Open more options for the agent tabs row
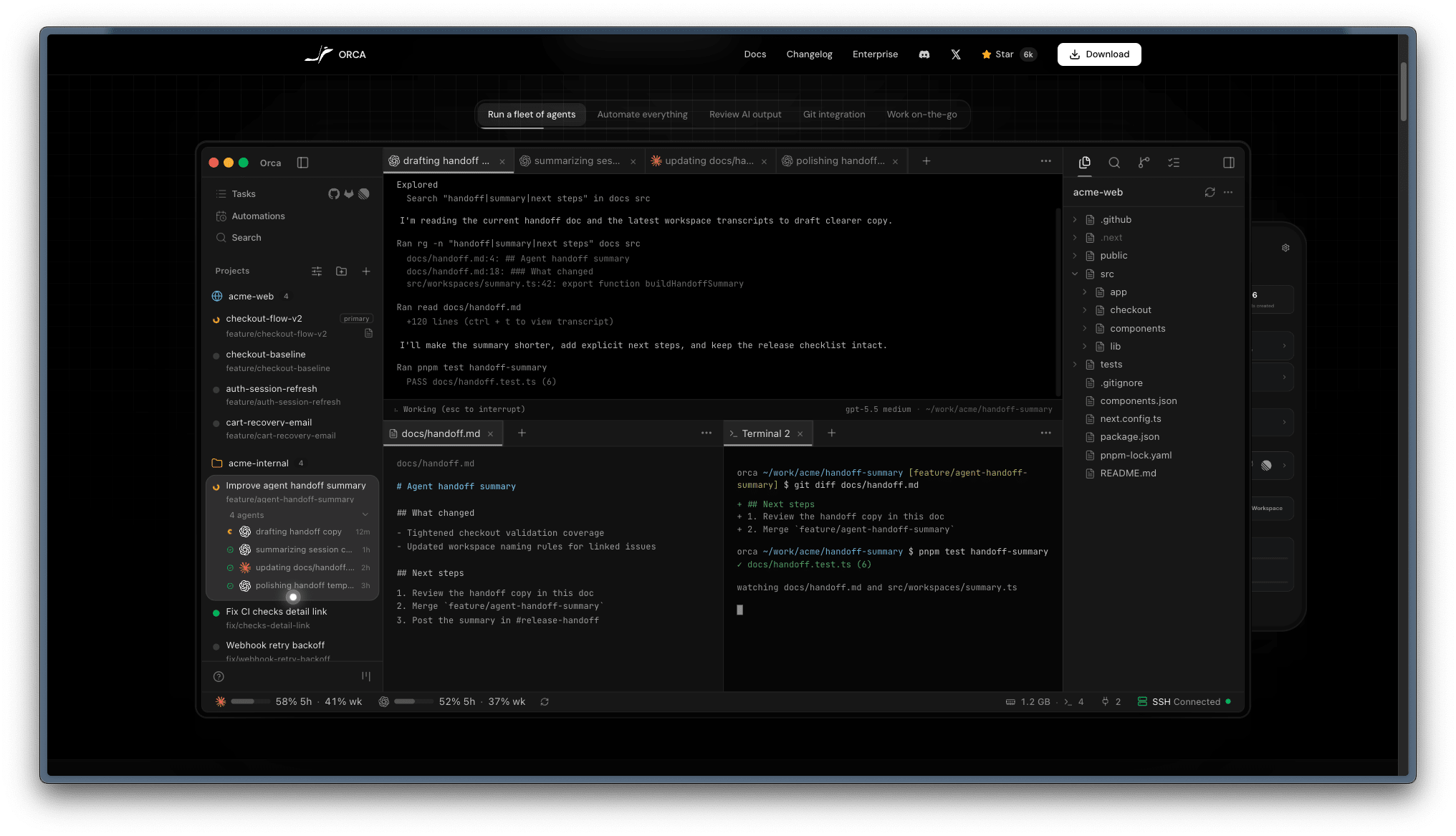This screenshot has width=1456, height=836. pyautogui.click(x=1046, y=161)
